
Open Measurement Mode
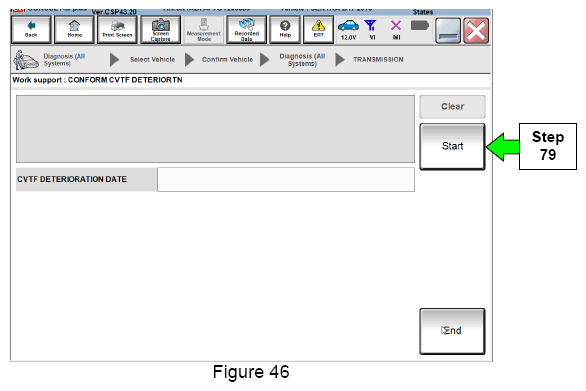204,30
